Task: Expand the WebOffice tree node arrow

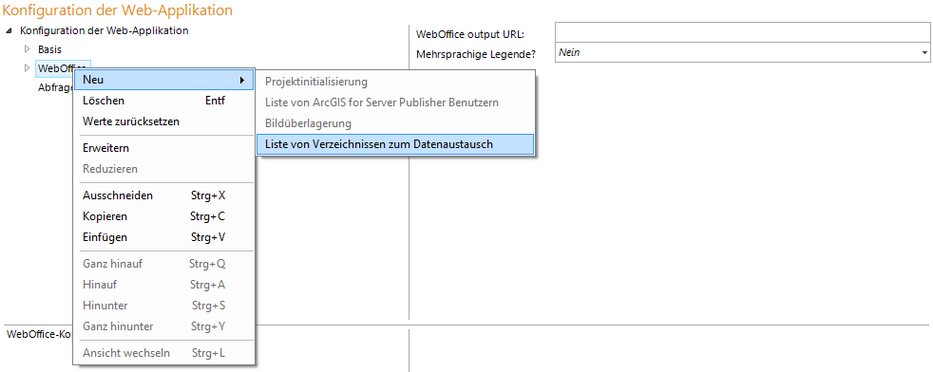Action: tap(27, 68)
